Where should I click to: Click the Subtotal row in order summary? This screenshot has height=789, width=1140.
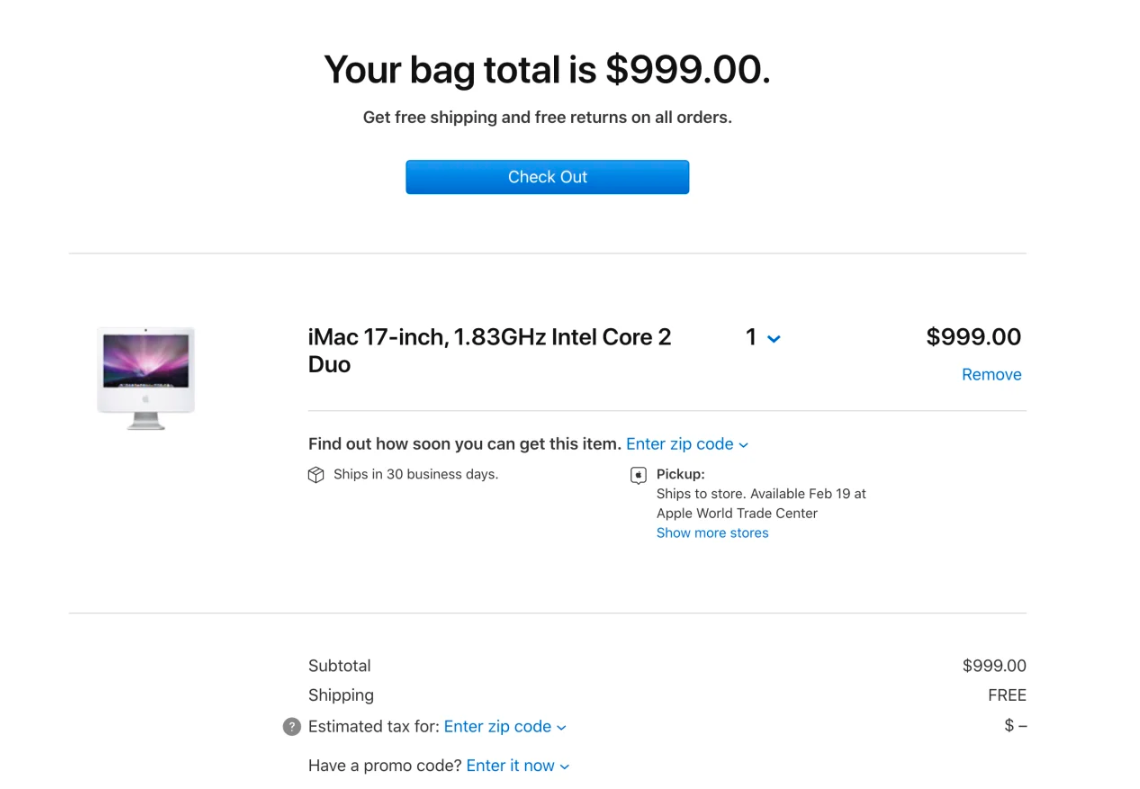[340, 665]
